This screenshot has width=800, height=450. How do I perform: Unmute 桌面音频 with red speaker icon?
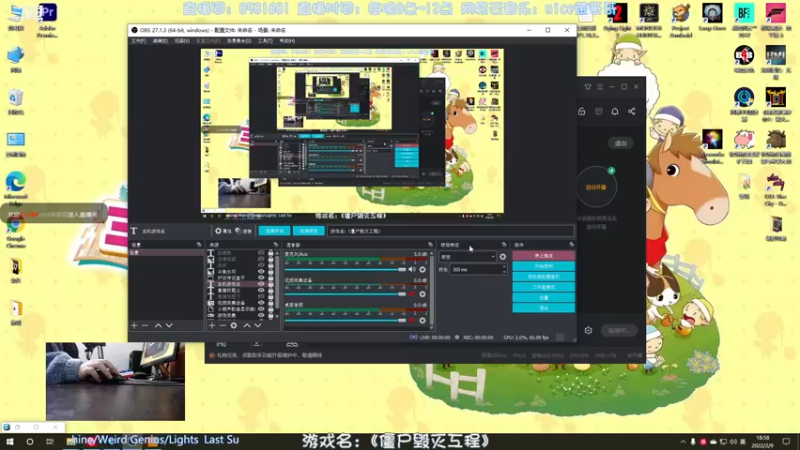(412, 320)
